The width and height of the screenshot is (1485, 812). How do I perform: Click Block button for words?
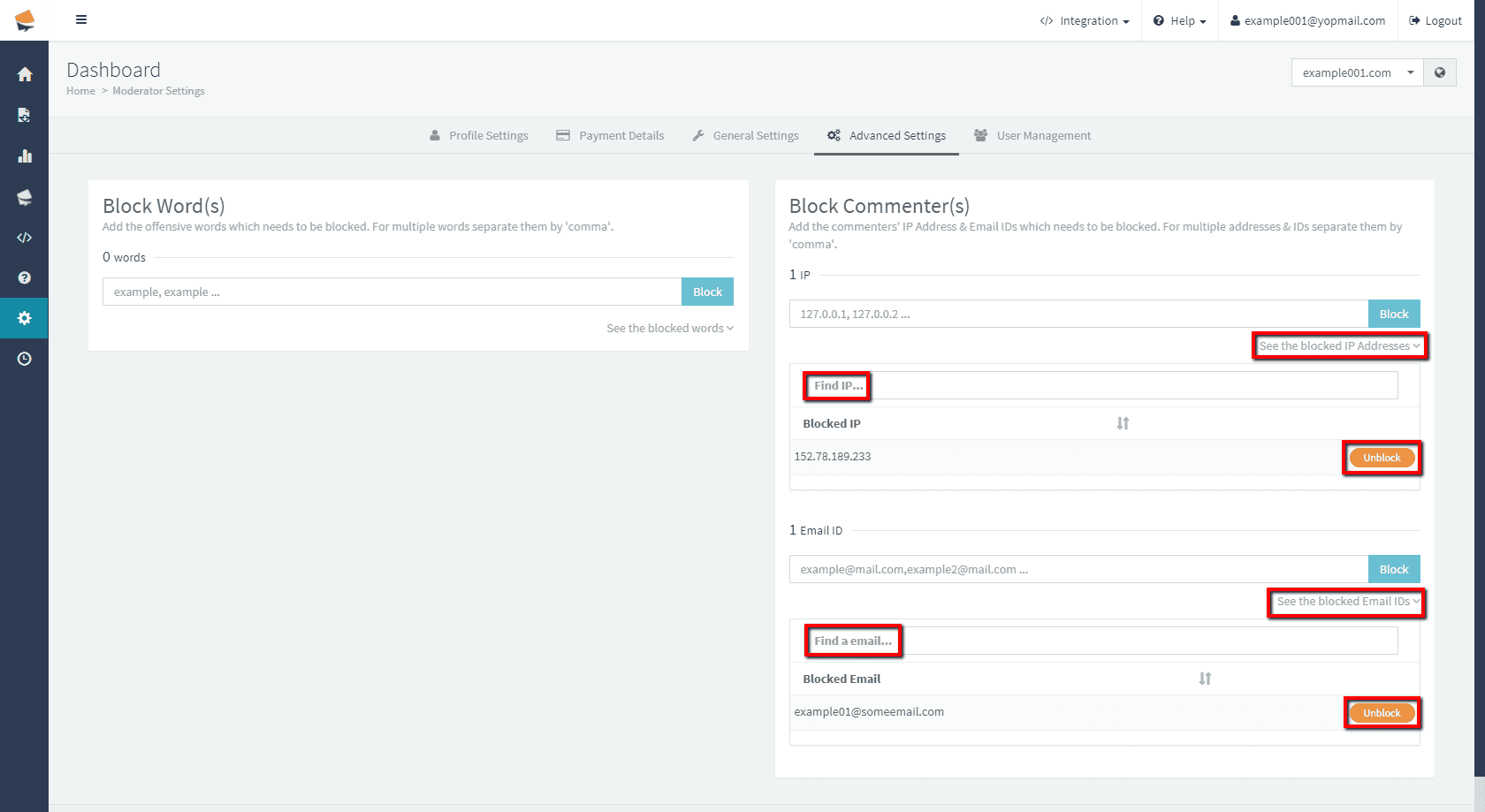707,292
